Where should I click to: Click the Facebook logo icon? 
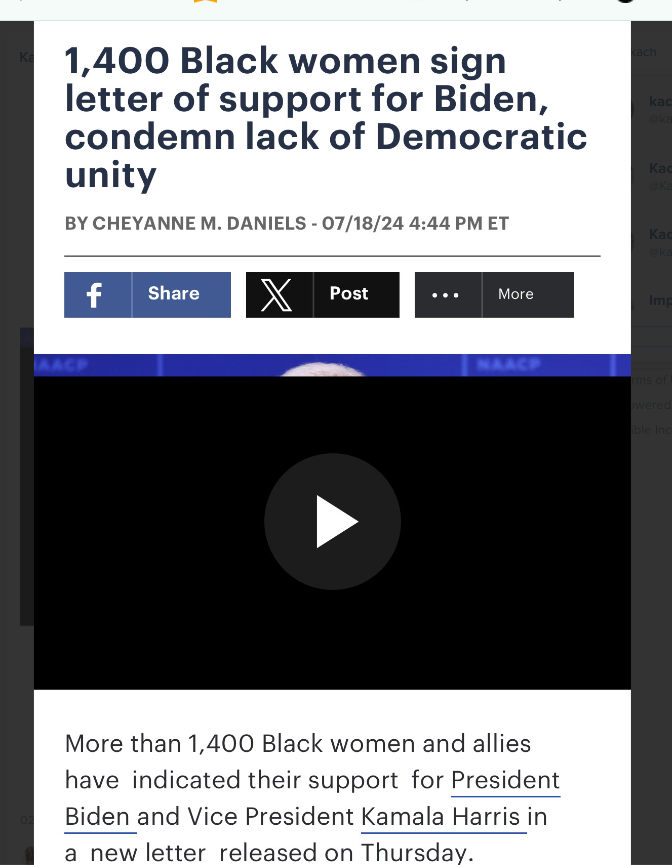(94, 295)
